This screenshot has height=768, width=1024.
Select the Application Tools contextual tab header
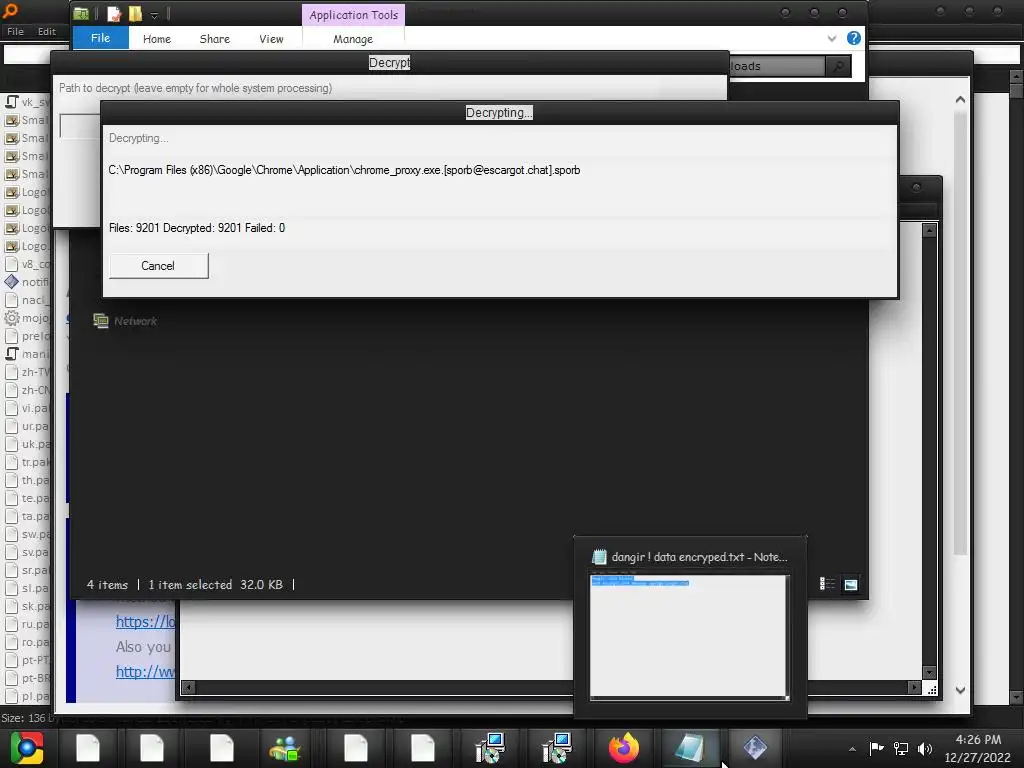click(x=353, y=15)
